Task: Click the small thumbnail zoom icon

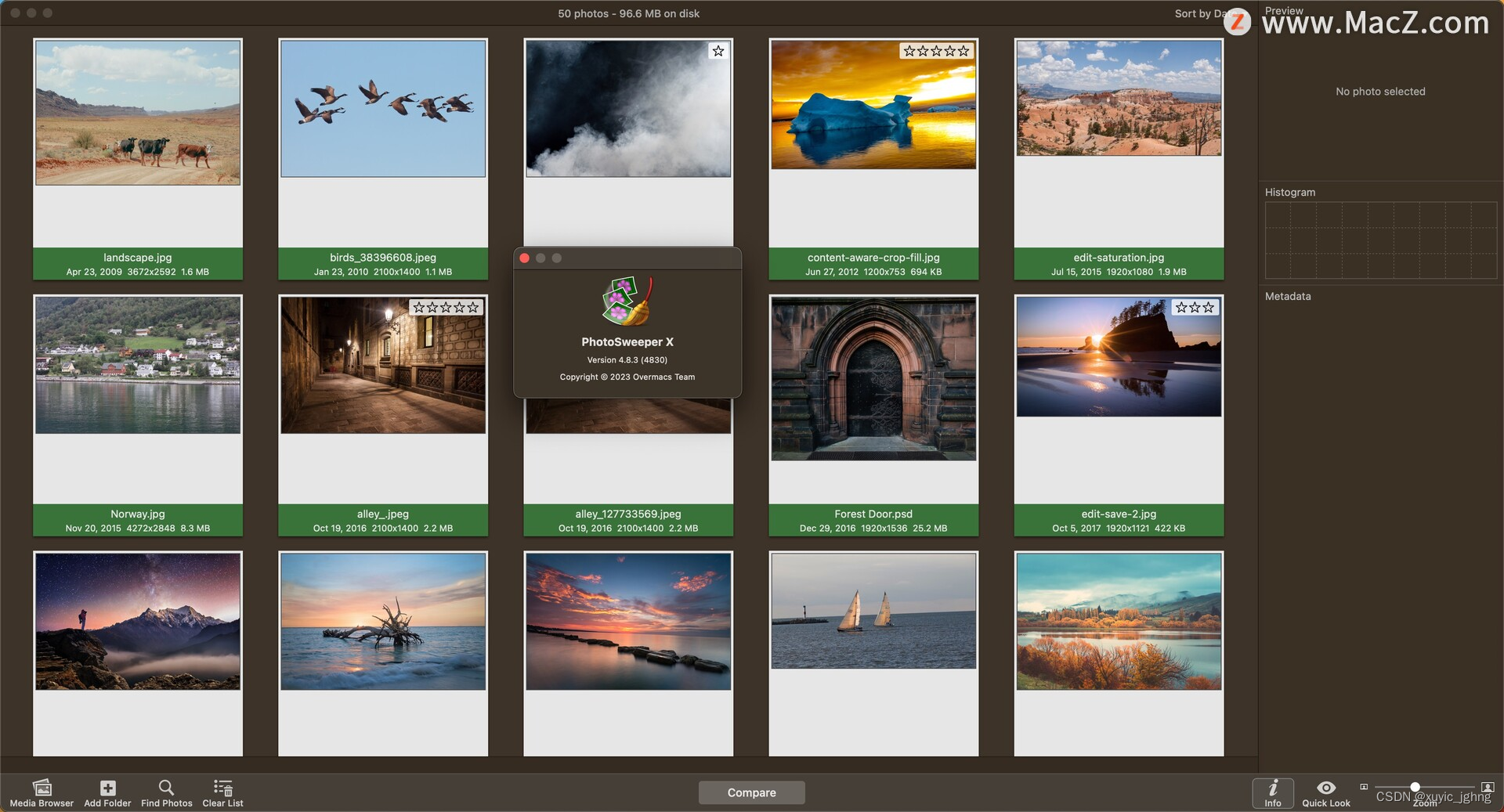Action: click(1364, 786)
